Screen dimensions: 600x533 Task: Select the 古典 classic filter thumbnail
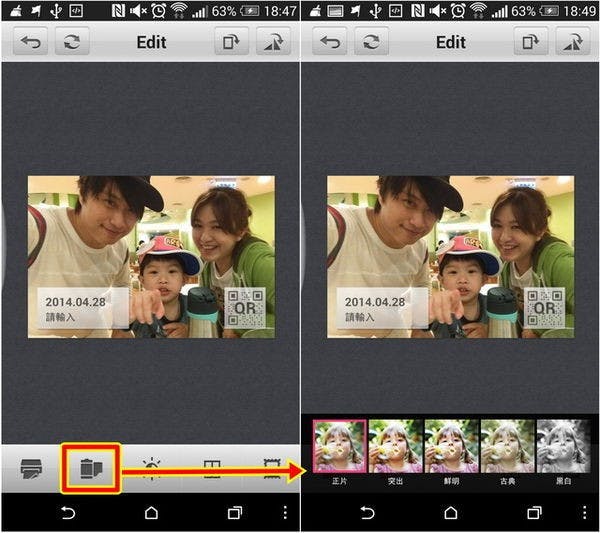coord(507,446)
